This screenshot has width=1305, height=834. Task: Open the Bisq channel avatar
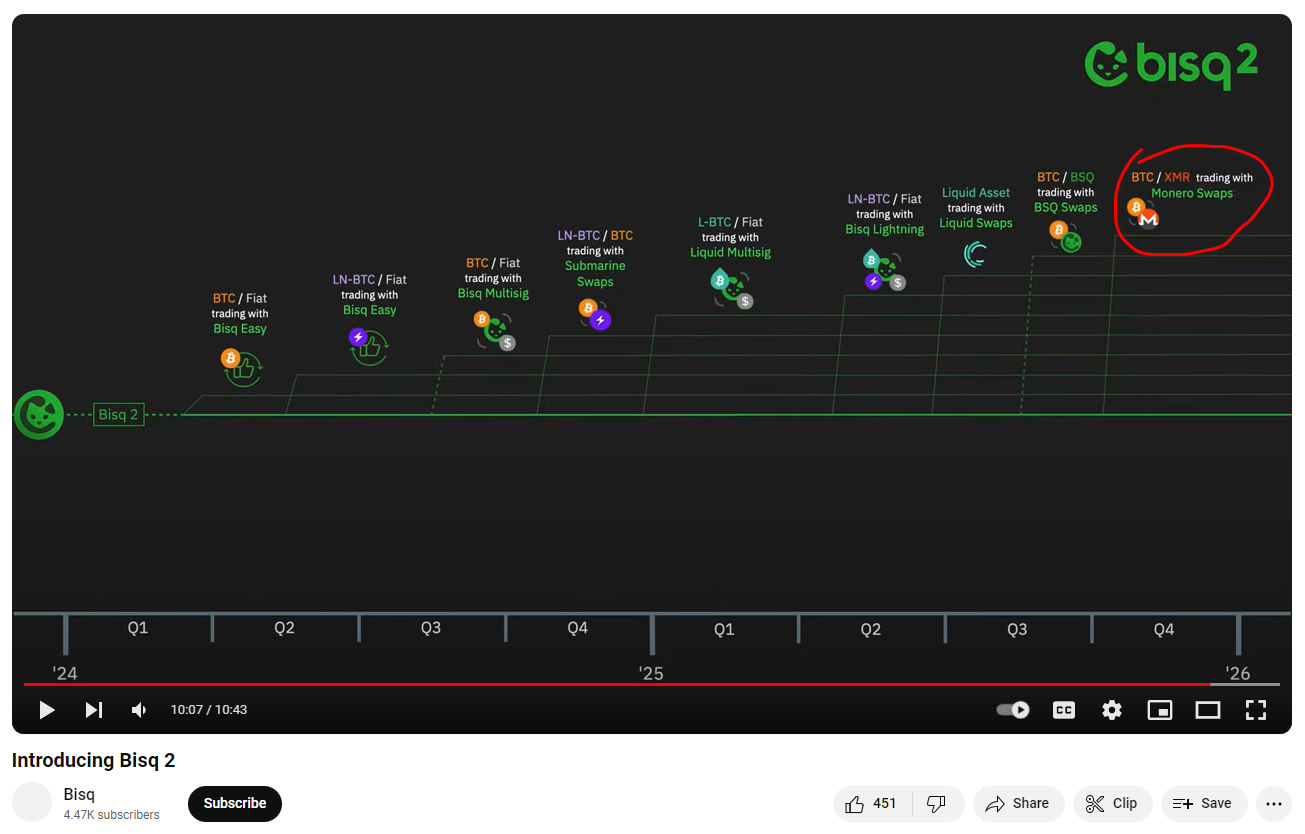(x=32, y=802)
